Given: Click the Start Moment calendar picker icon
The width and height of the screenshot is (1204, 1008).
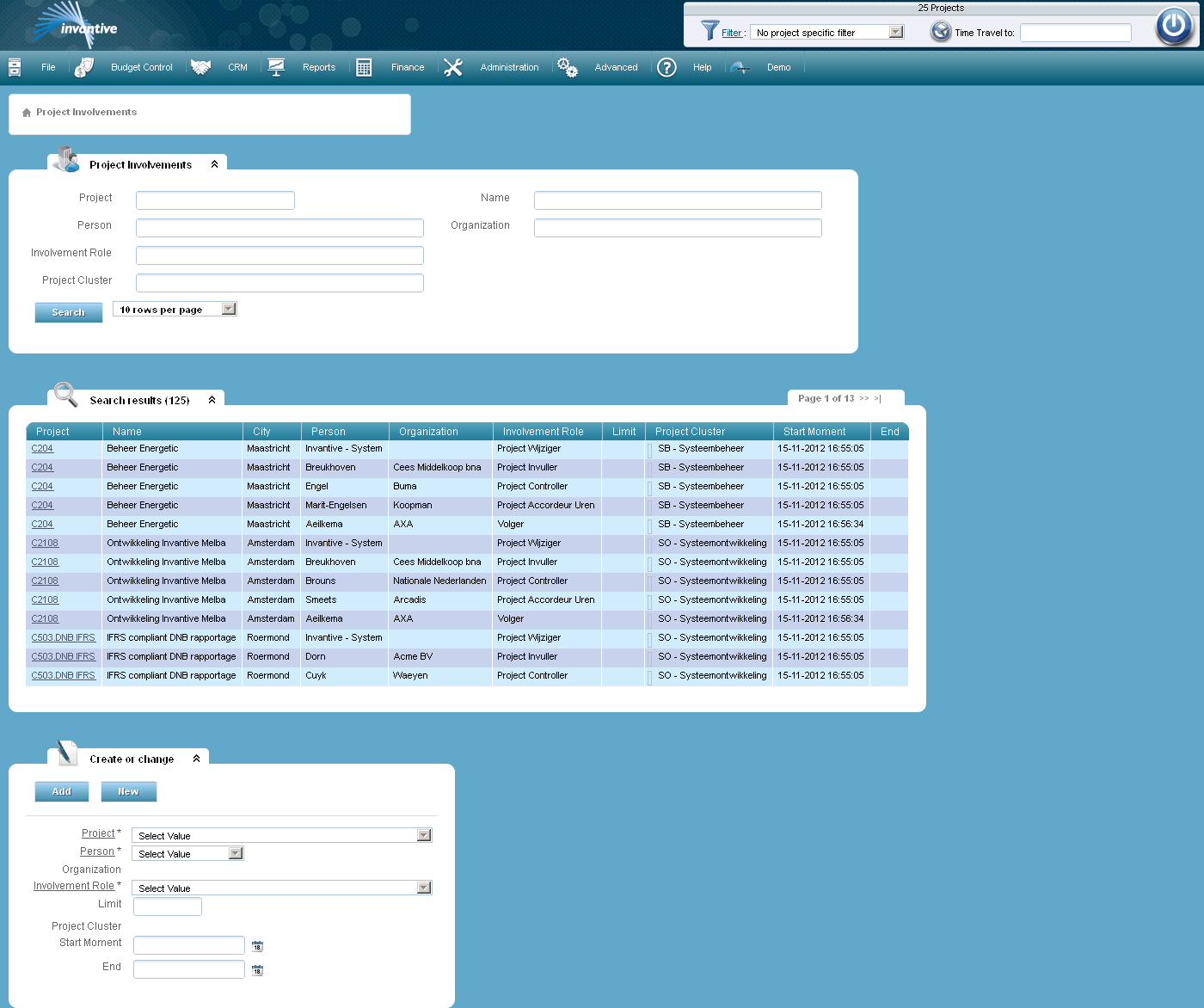Looking at the screenshot, I should 257,945.
